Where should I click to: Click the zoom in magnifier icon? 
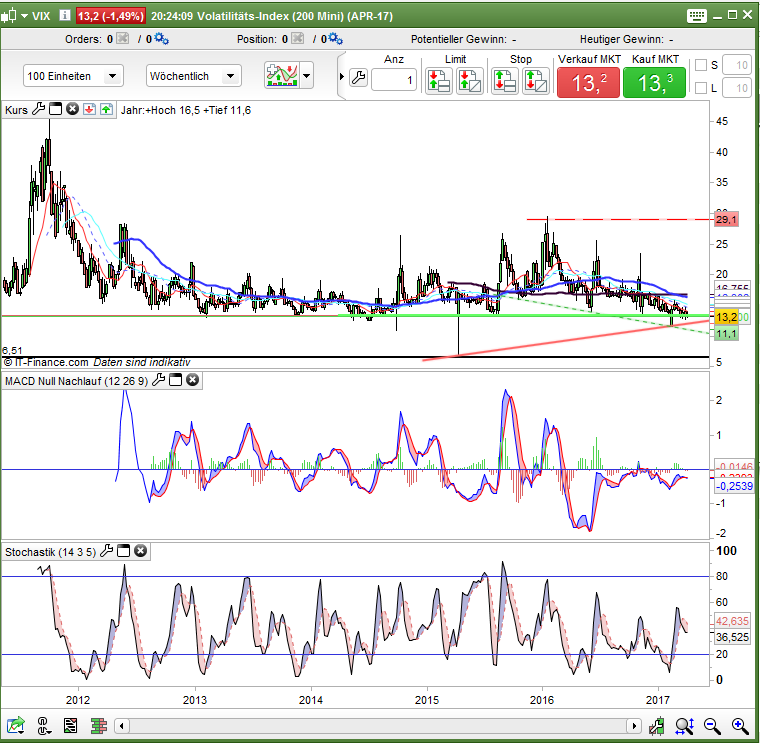pyautogui.click(x=739, y=726)
